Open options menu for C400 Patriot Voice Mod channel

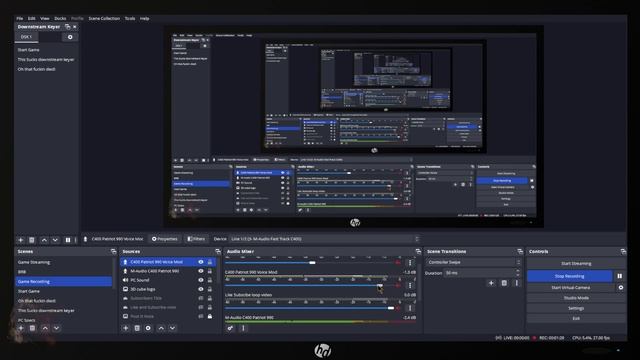click(x=410, y=285)
